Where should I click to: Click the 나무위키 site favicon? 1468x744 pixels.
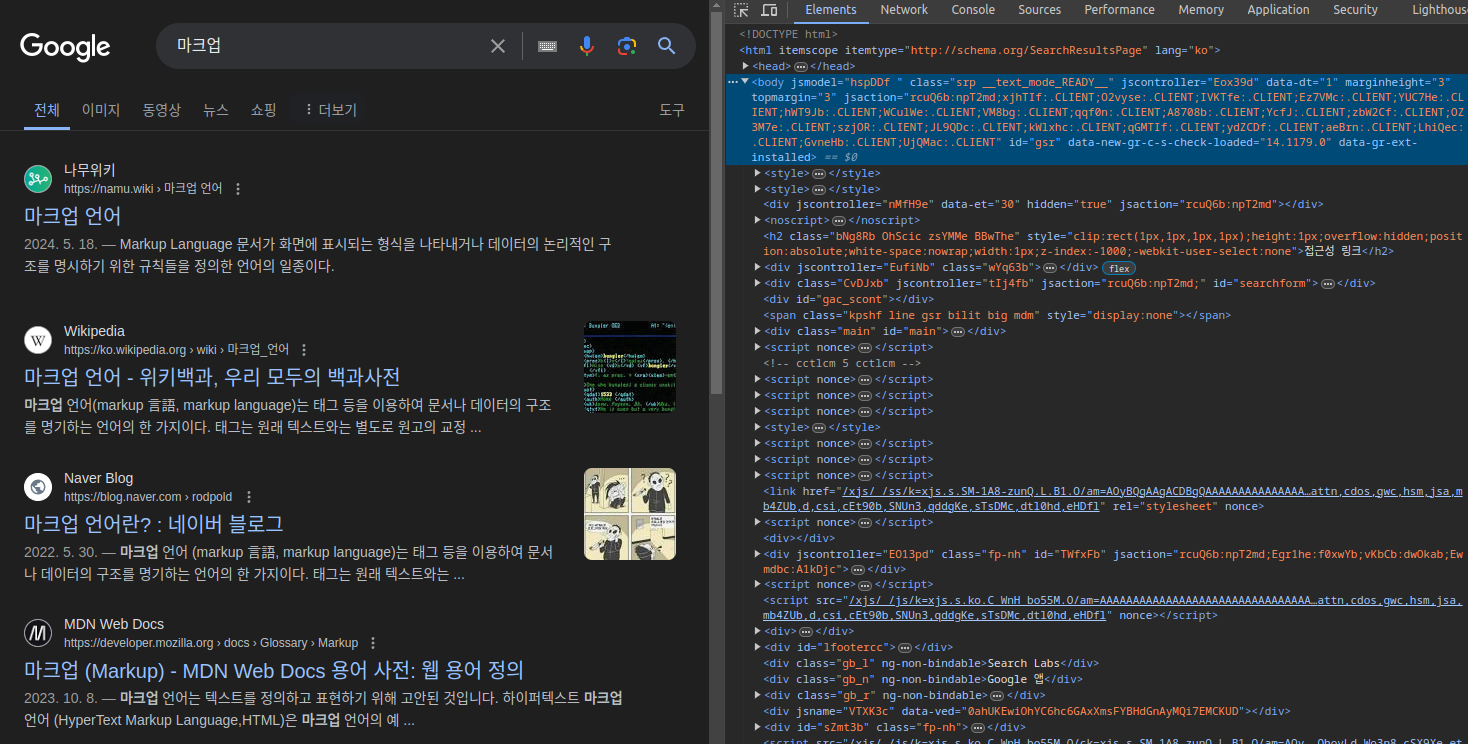tap(38, 179)
